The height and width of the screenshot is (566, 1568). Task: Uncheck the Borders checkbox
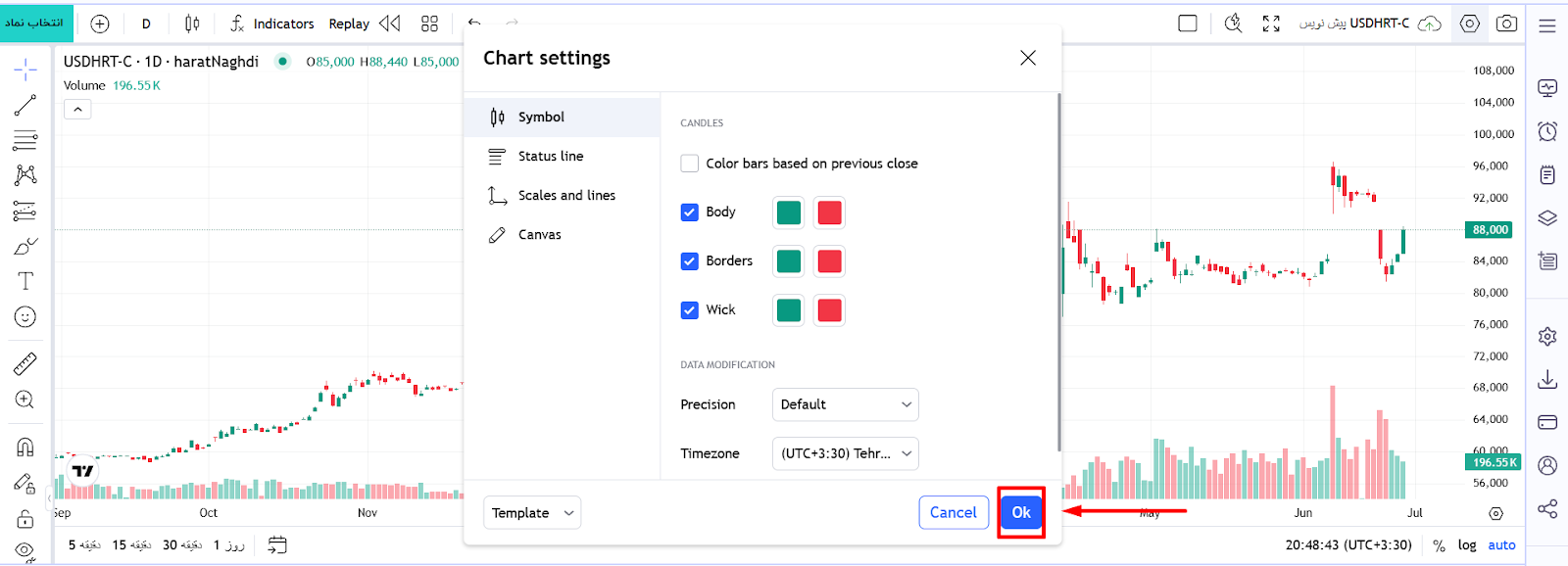[x=690, y=261]
